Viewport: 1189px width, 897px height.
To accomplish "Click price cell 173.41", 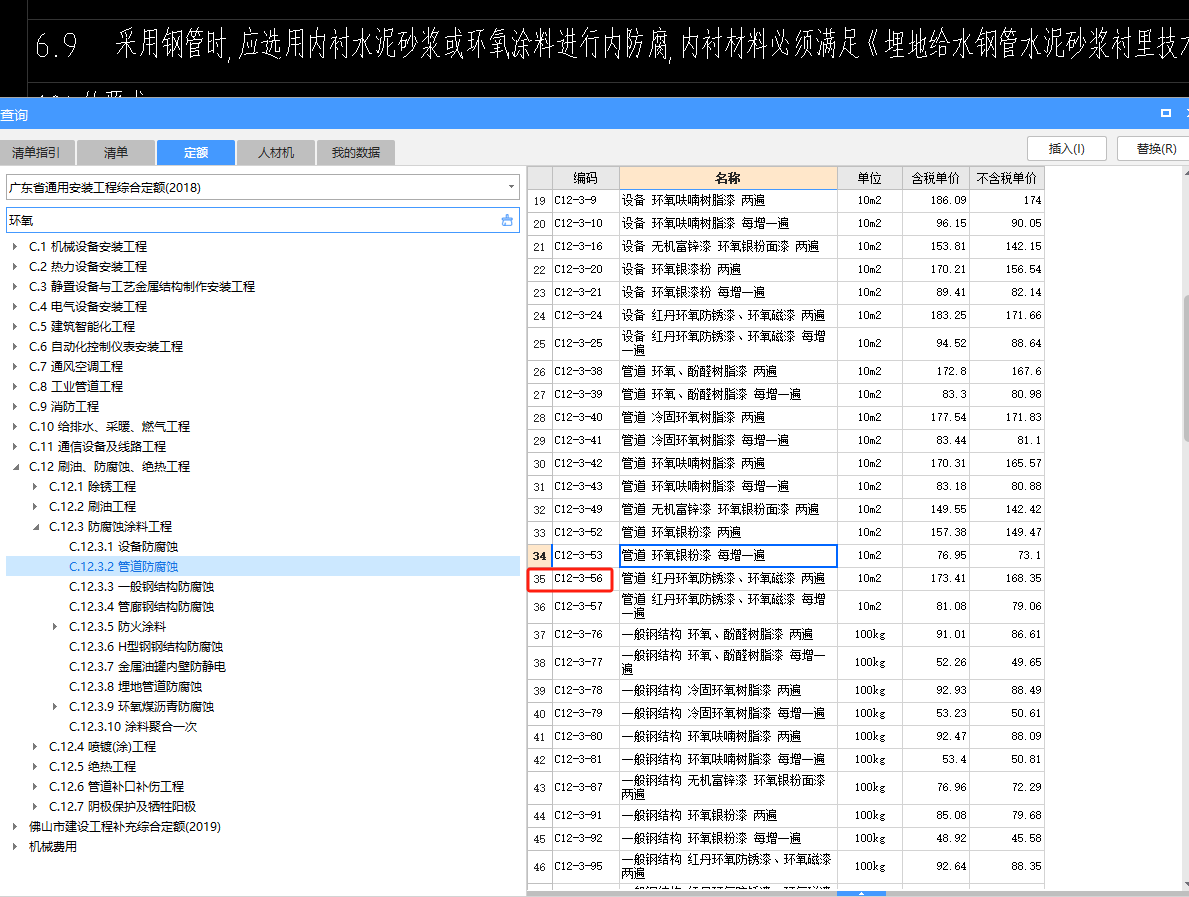I will pos(935,579).
